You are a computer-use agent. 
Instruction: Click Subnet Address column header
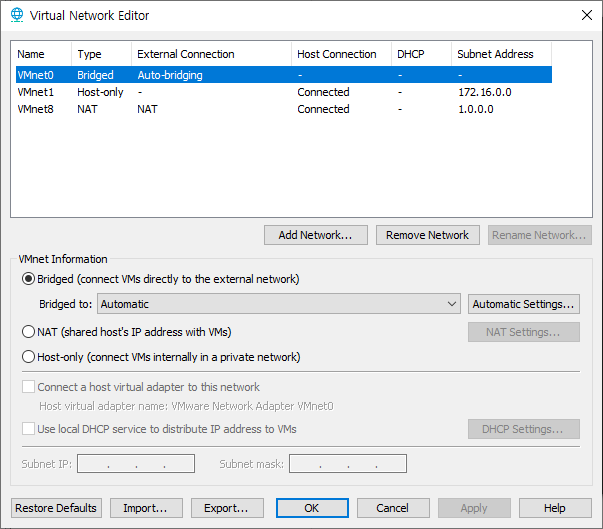point(501,54)
